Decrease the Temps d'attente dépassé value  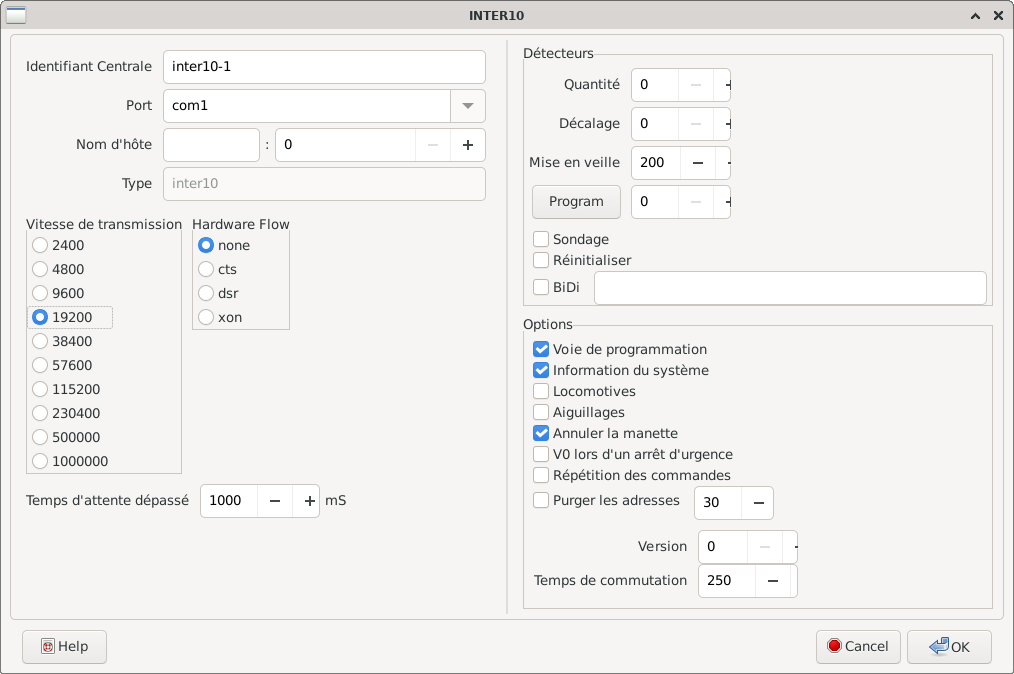pyautogui.click(x=275, y=501)
